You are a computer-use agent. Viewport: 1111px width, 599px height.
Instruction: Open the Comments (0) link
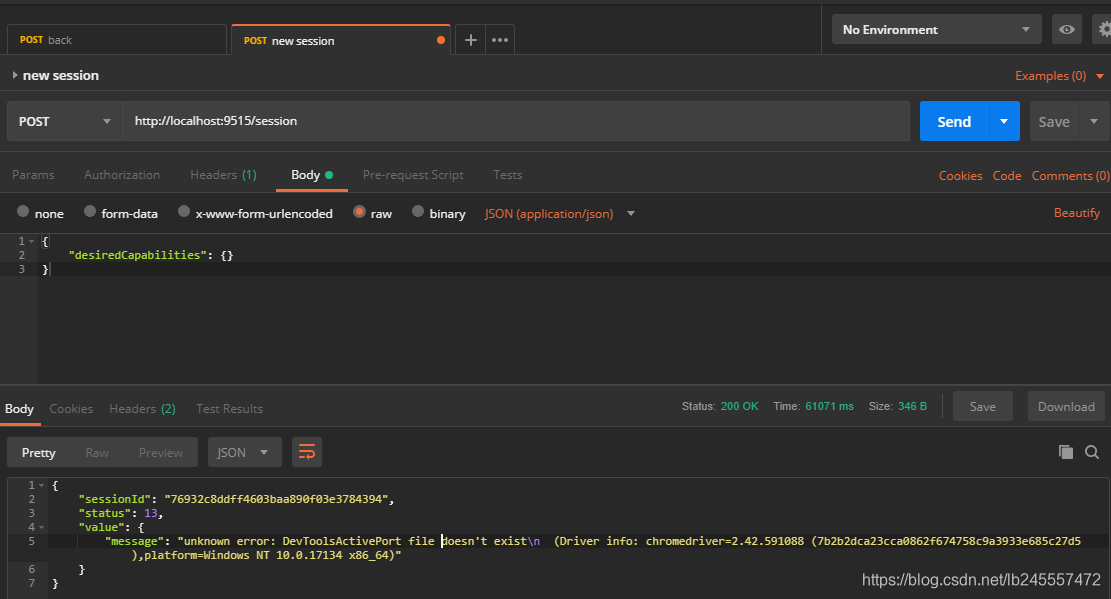coord(1071,176)
